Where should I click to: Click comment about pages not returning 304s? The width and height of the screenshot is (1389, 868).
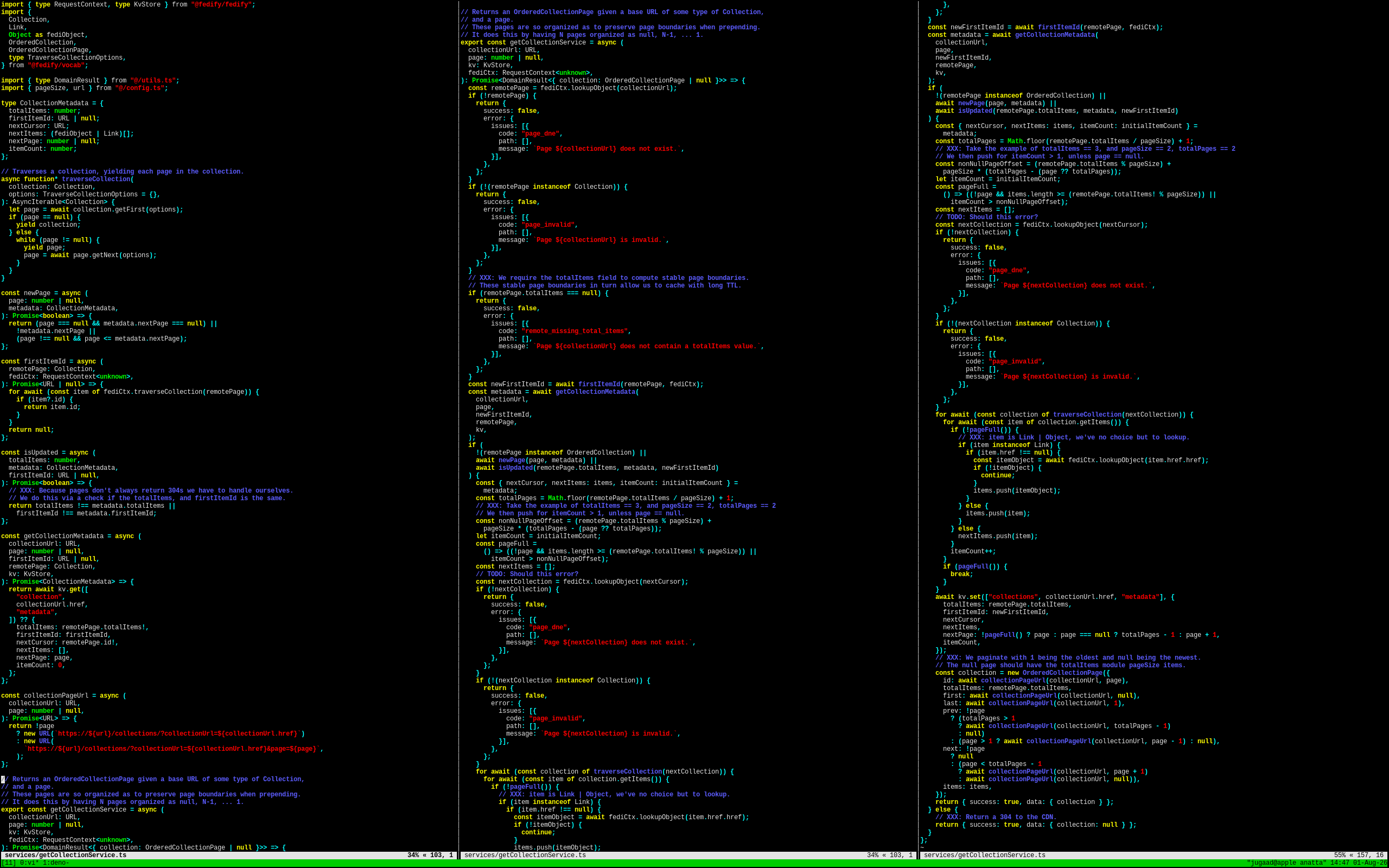tap(151, 491)
